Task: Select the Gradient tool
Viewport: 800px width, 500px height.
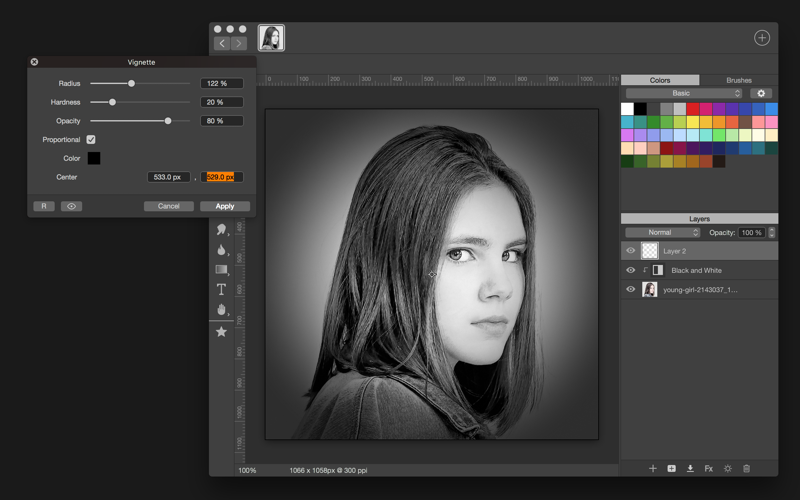Action: (x=221, y=270)
